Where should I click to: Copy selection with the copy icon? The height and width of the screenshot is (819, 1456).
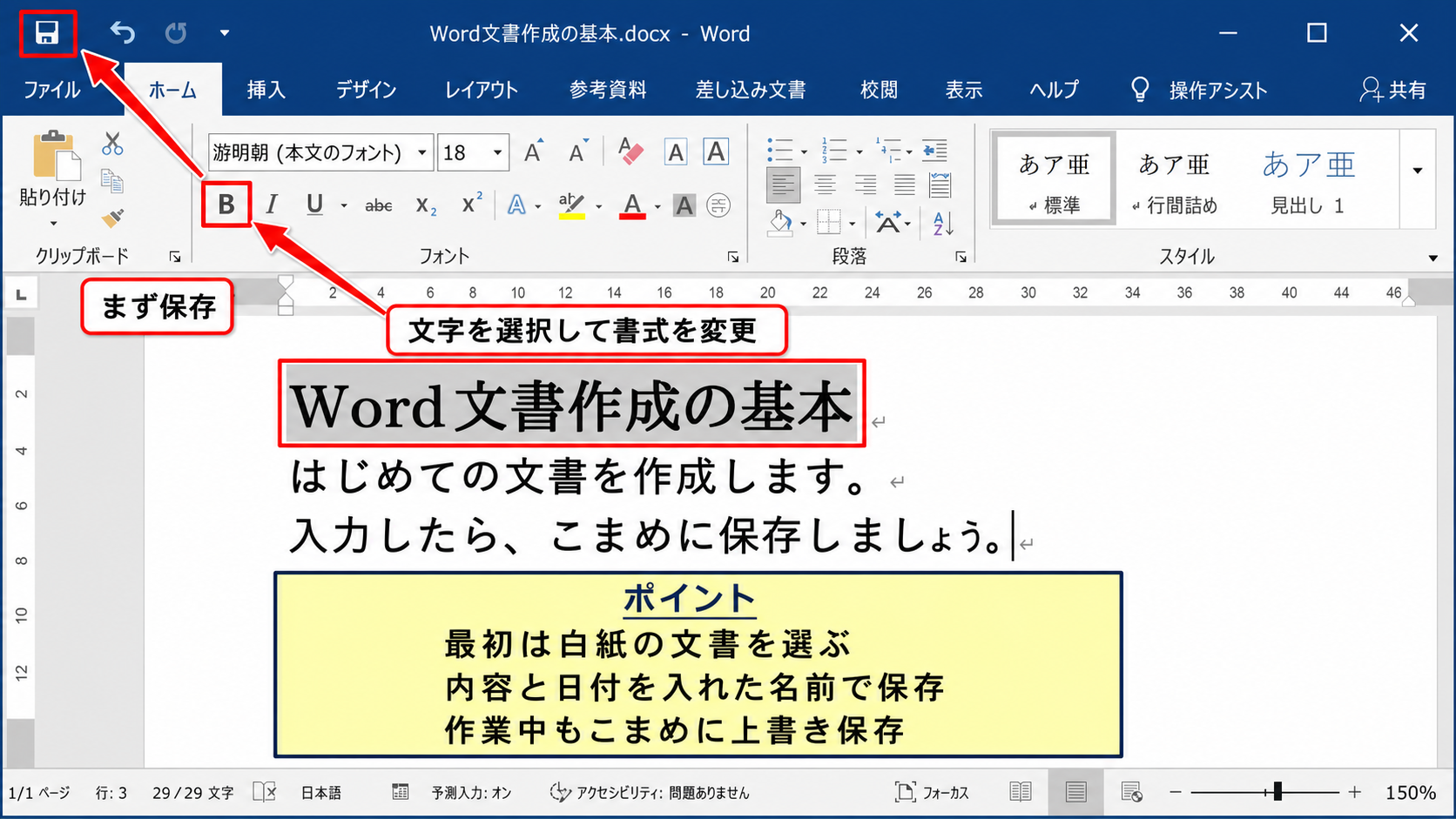pos(112,181)
